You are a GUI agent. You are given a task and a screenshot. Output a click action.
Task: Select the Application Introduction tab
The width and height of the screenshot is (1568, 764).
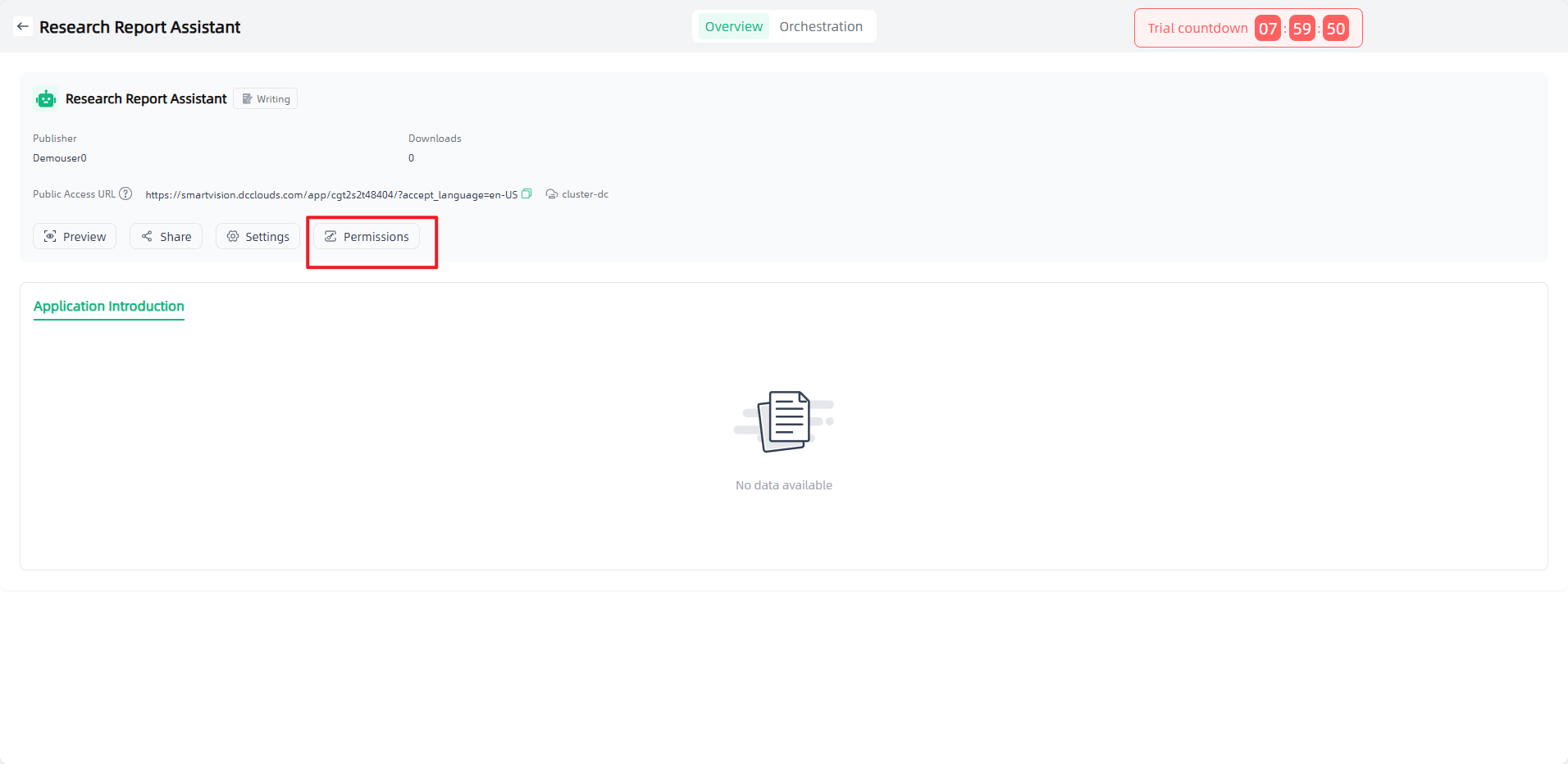tap(109, 307)
